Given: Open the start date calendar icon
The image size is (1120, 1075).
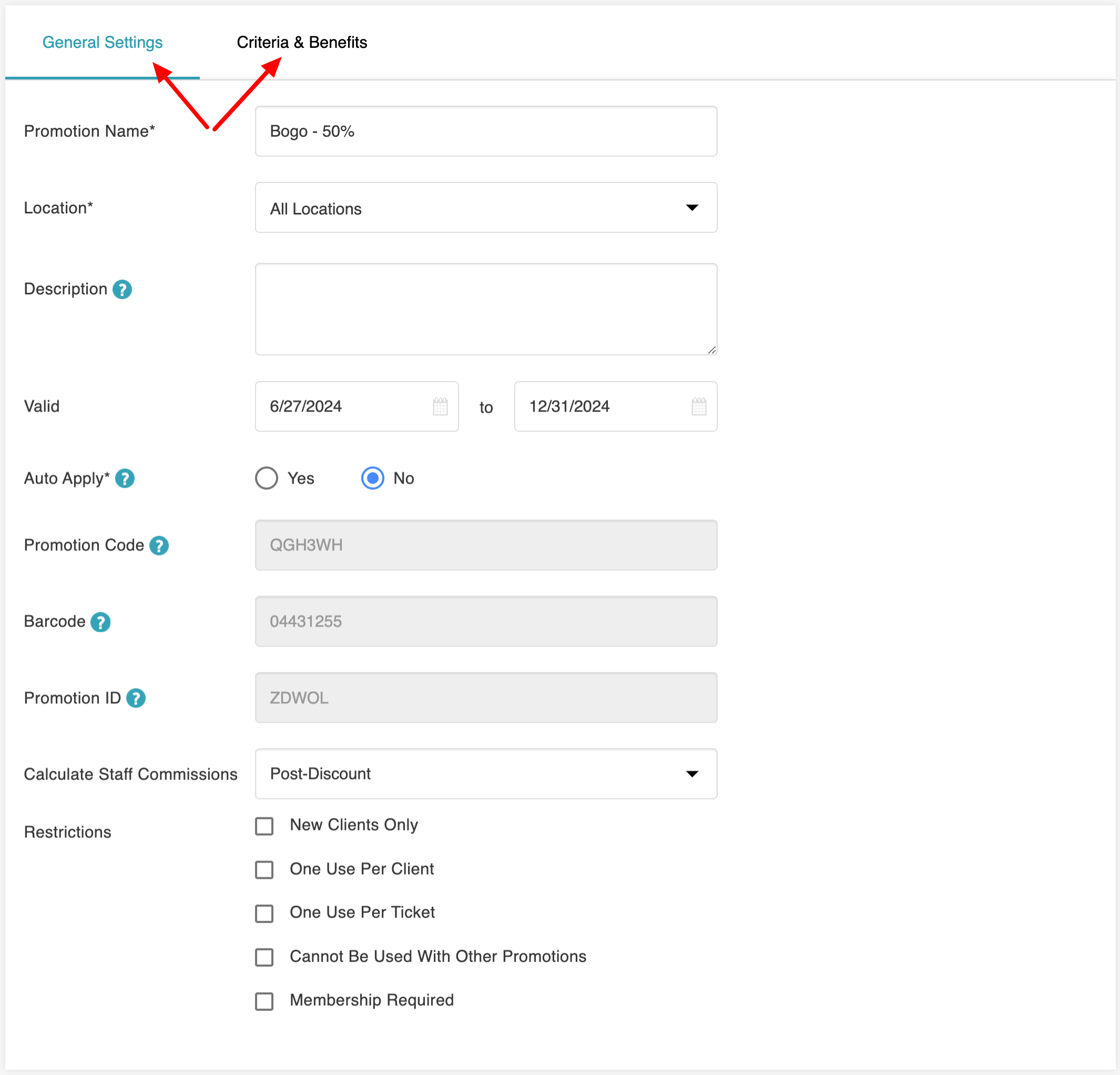Looking at the screenshot, I should 440,407.
